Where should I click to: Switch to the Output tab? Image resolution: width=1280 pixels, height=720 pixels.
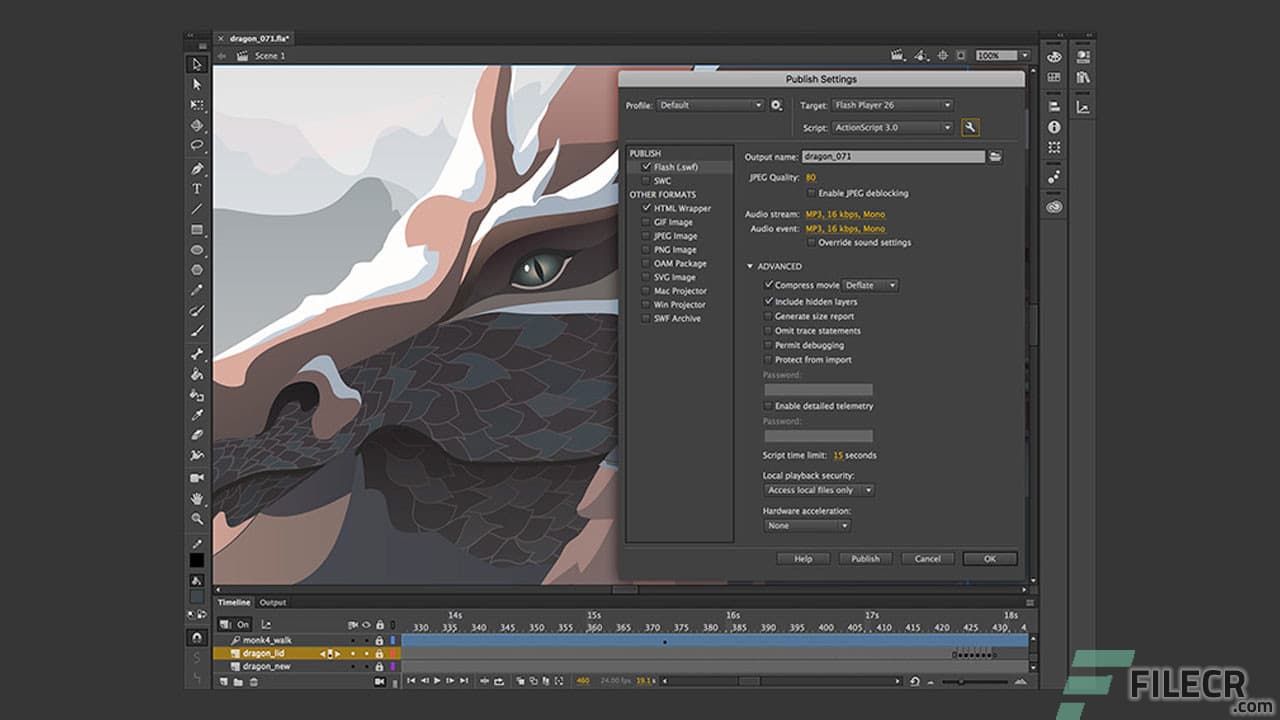272,602
